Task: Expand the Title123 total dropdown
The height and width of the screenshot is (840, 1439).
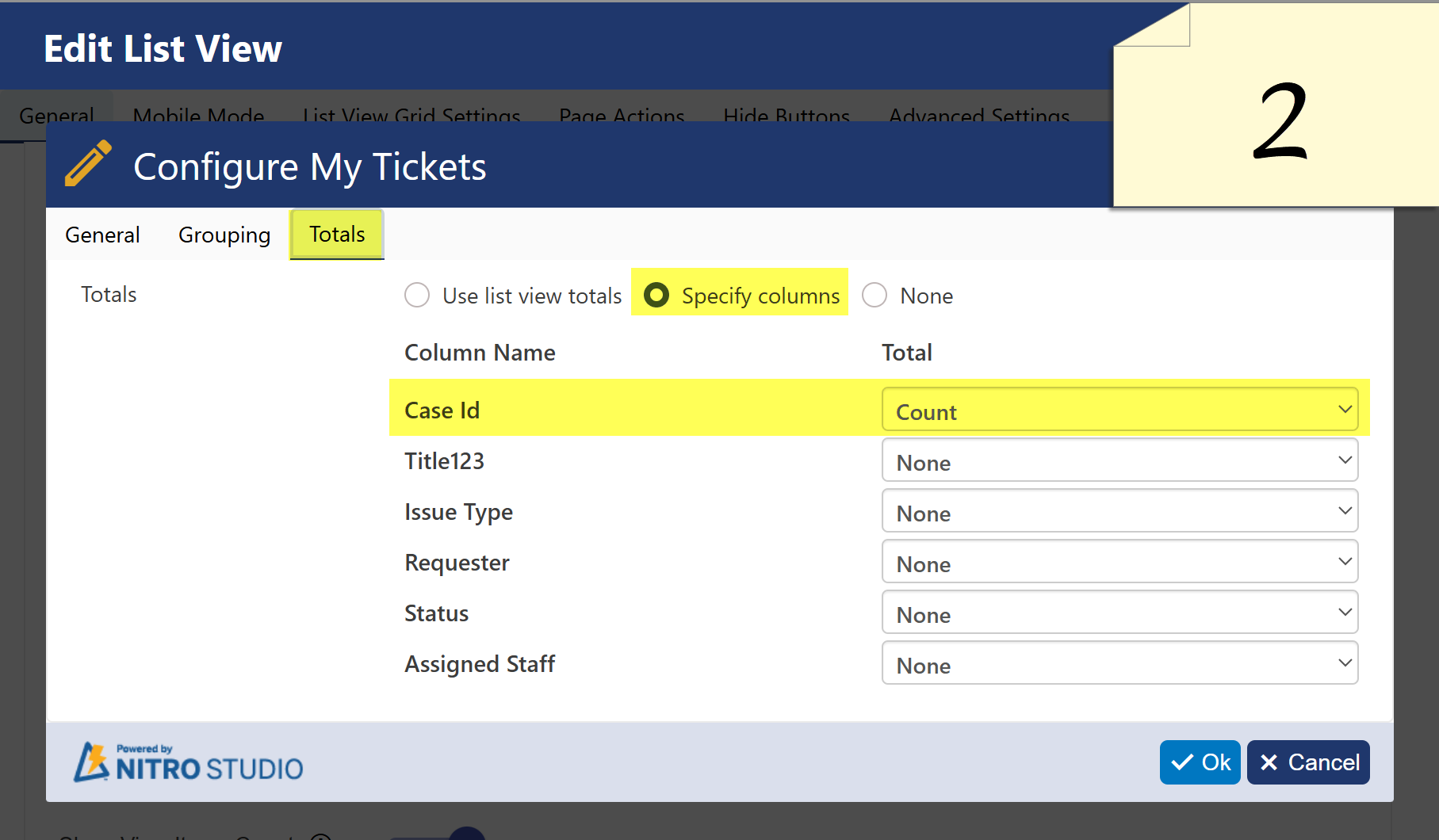Action: [x=1119, y=461]
